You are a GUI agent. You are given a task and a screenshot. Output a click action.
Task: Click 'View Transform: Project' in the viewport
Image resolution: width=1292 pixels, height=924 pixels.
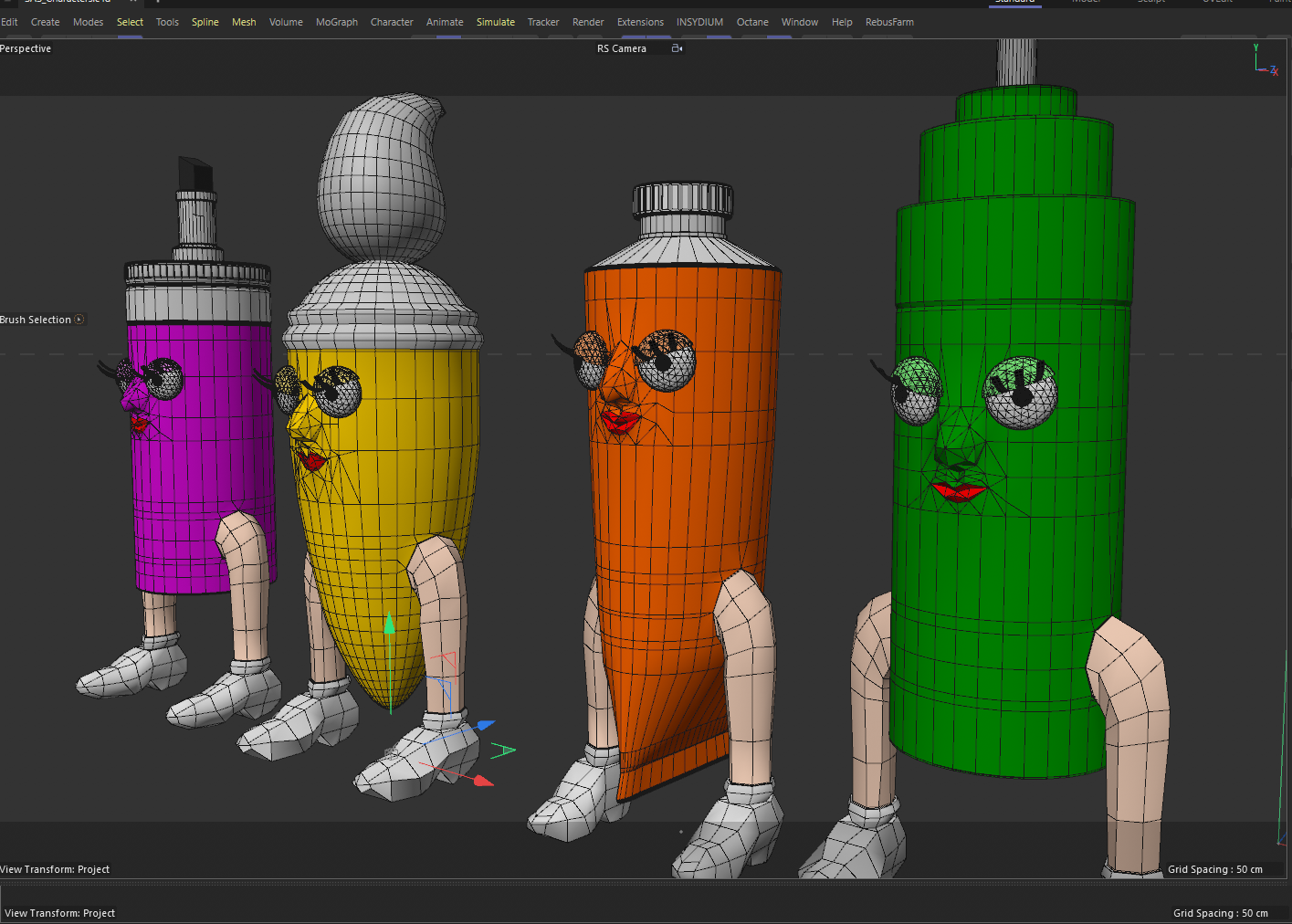(x=55, y=869)
